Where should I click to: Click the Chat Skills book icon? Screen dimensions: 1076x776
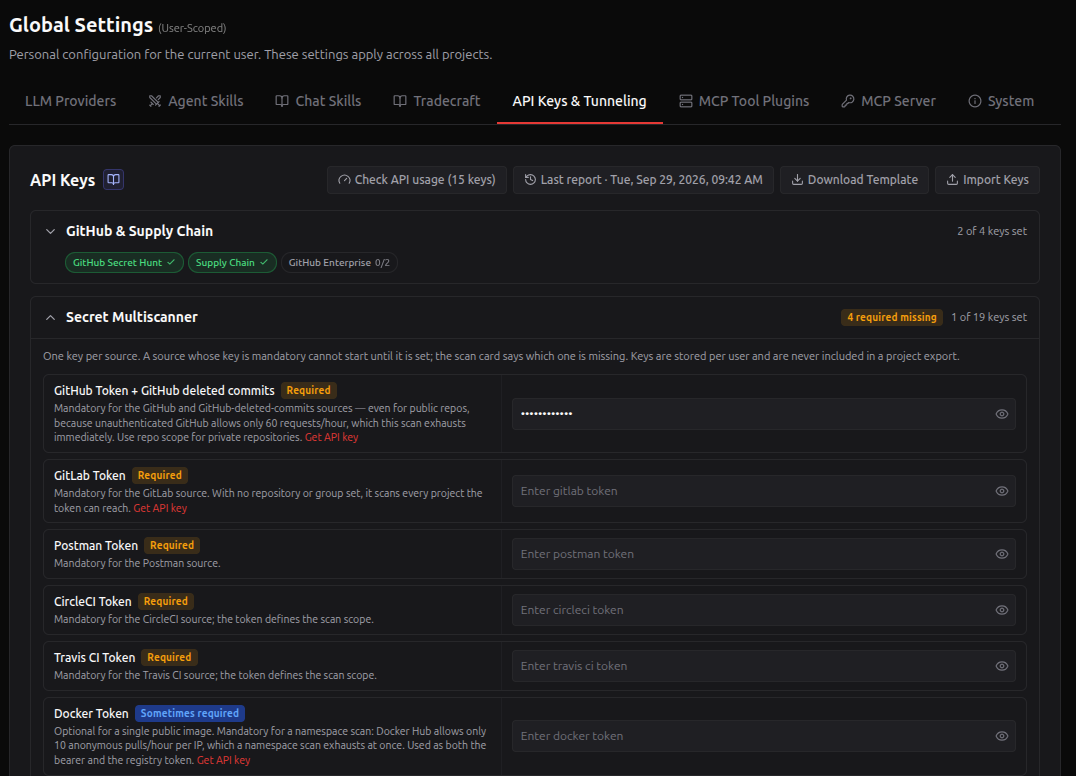pyautogui.click(x=282, y=101)
